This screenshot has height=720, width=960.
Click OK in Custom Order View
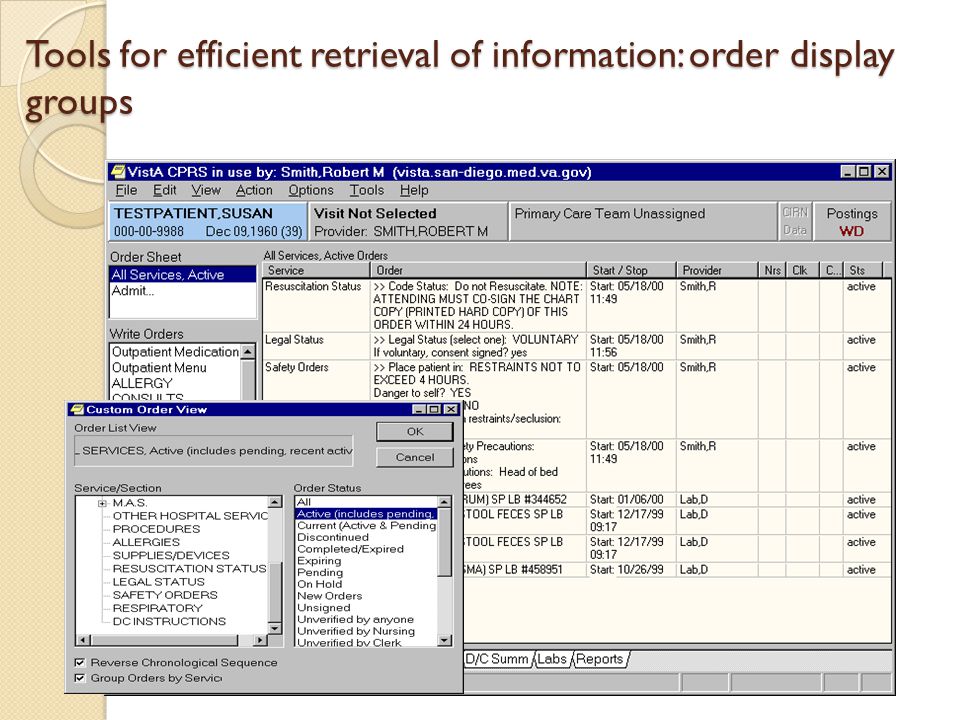(414, 432)
